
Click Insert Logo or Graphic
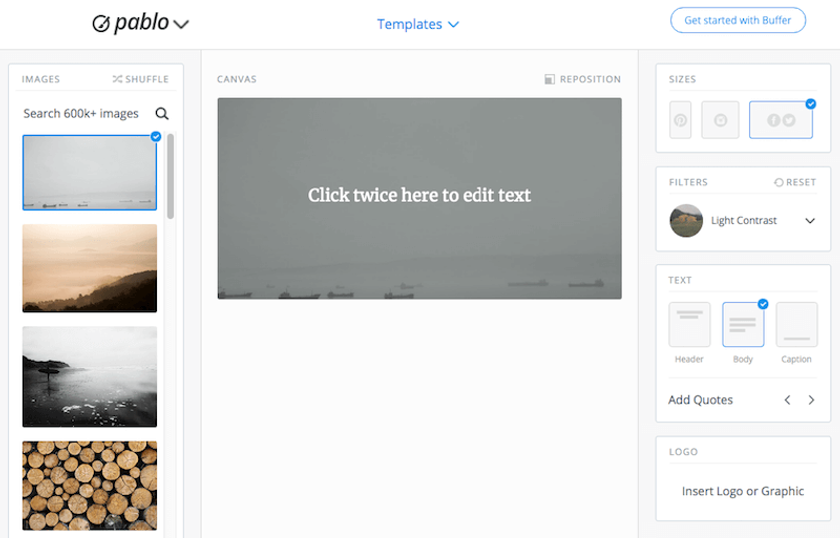pyautogui.click(x=742, y=491)
